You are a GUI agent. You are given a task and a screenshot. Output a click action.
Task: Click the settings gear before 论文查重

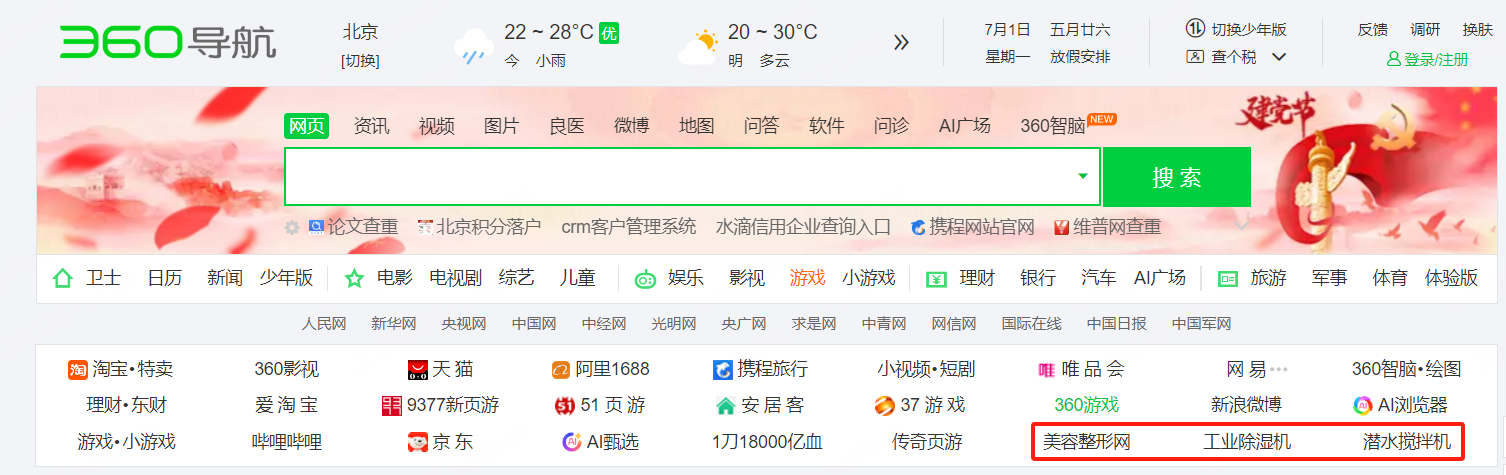[x=292, y=228]
